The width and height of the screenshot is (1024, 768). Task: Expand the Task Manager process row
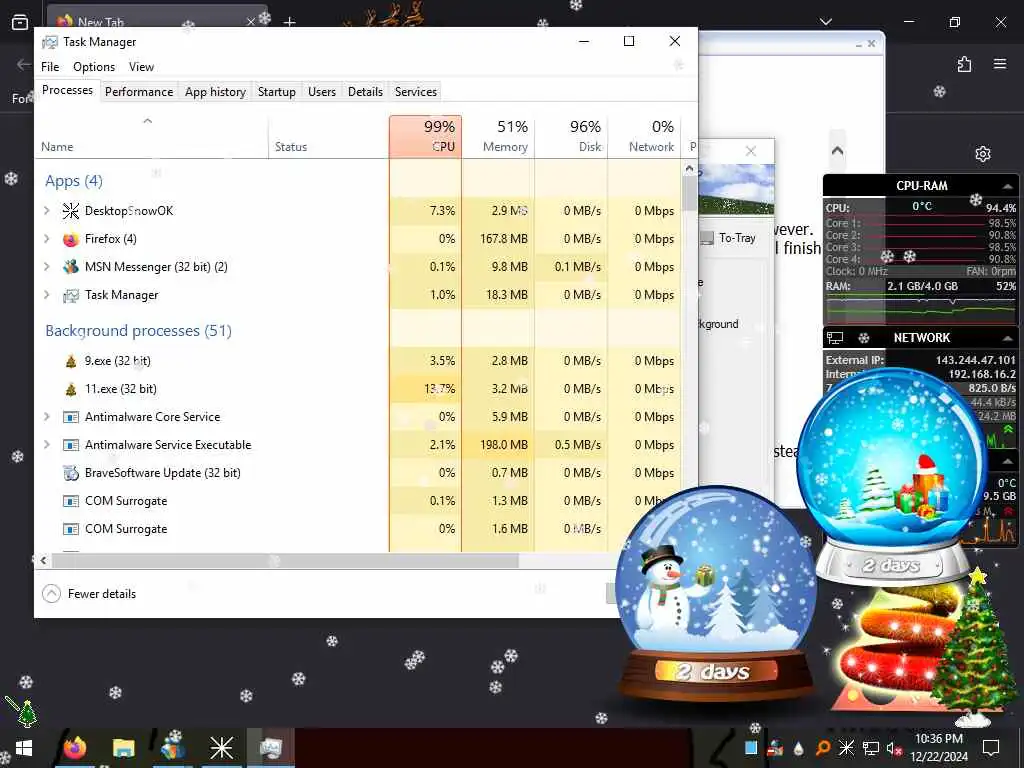click(46, 295)
